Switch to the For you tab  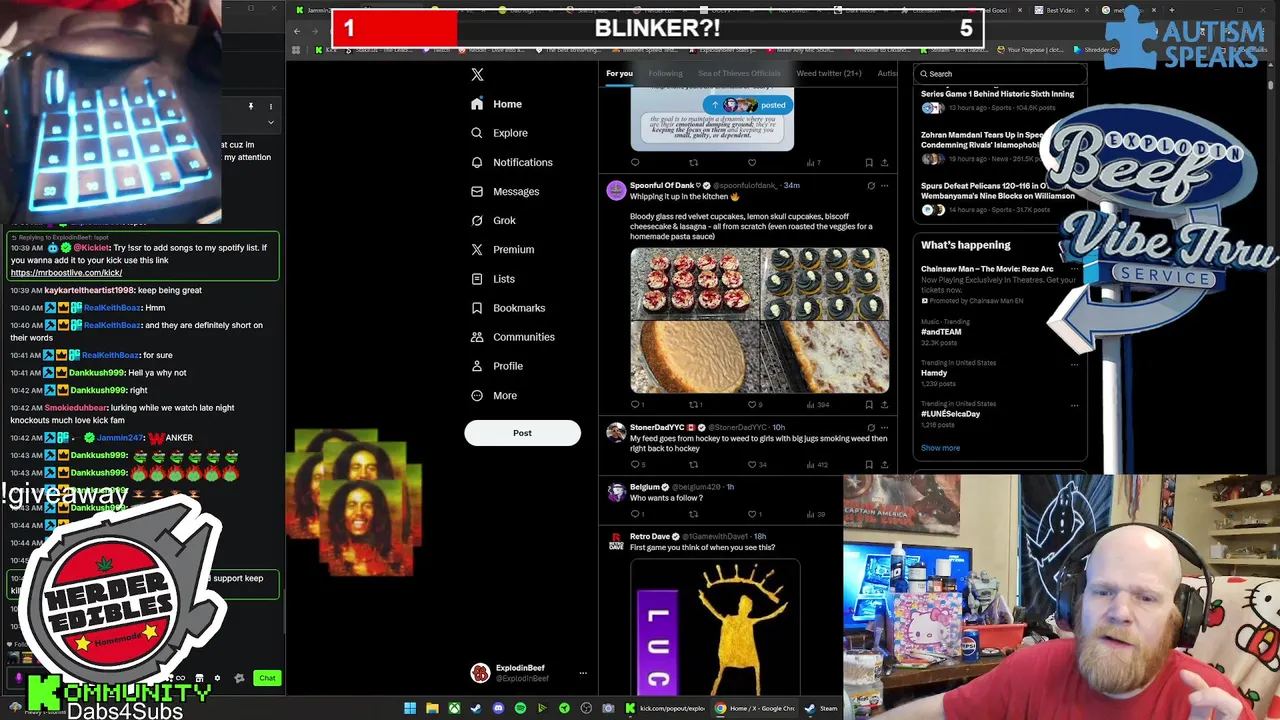(x=619, y=73)
